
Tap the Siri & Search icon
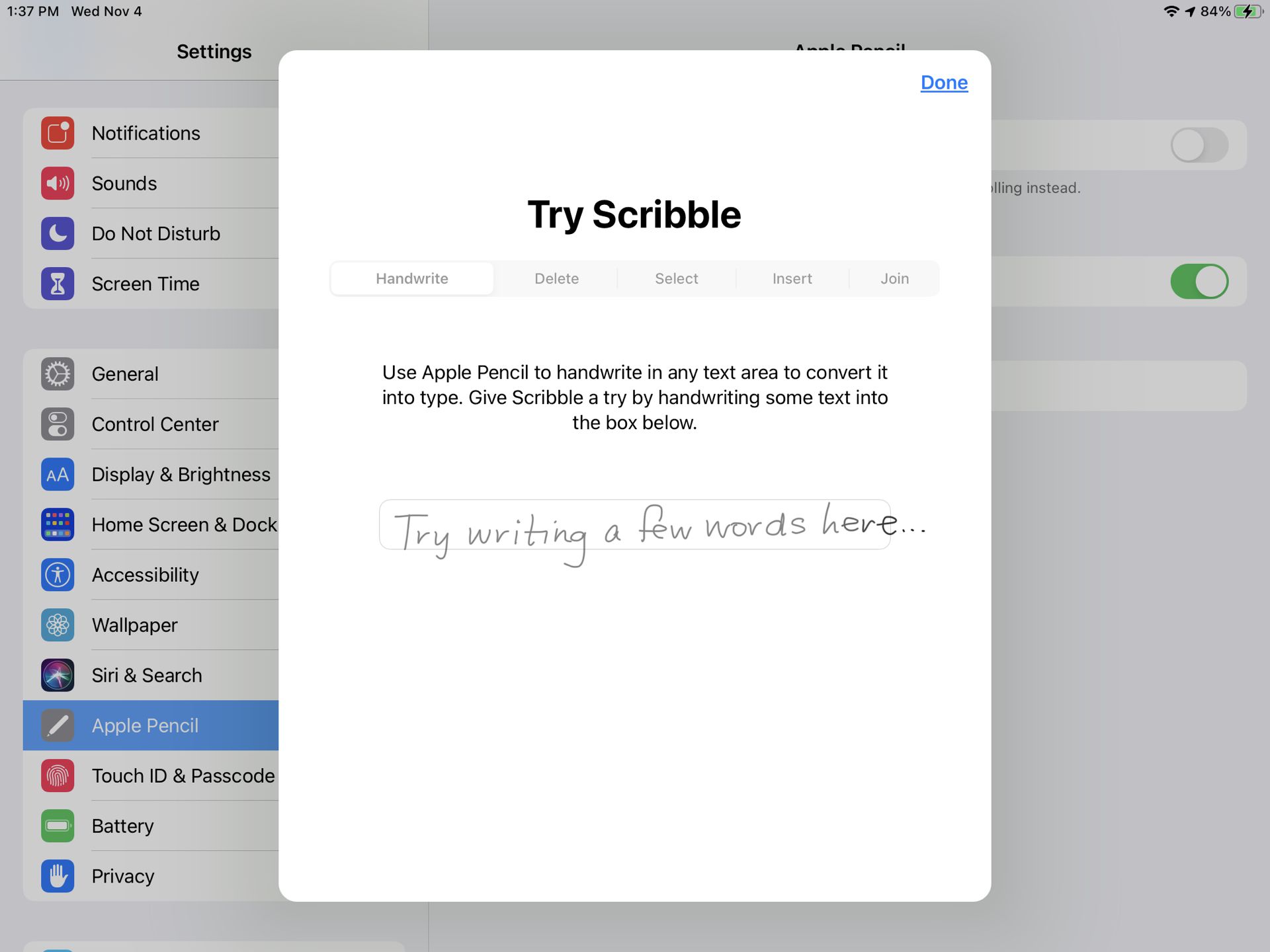[58, 675]
